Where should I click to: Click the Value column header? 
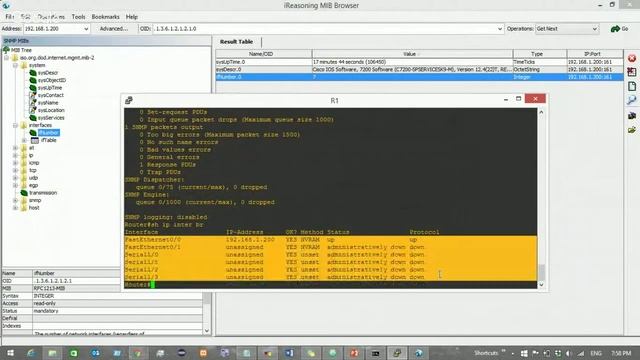pos(412,54)
